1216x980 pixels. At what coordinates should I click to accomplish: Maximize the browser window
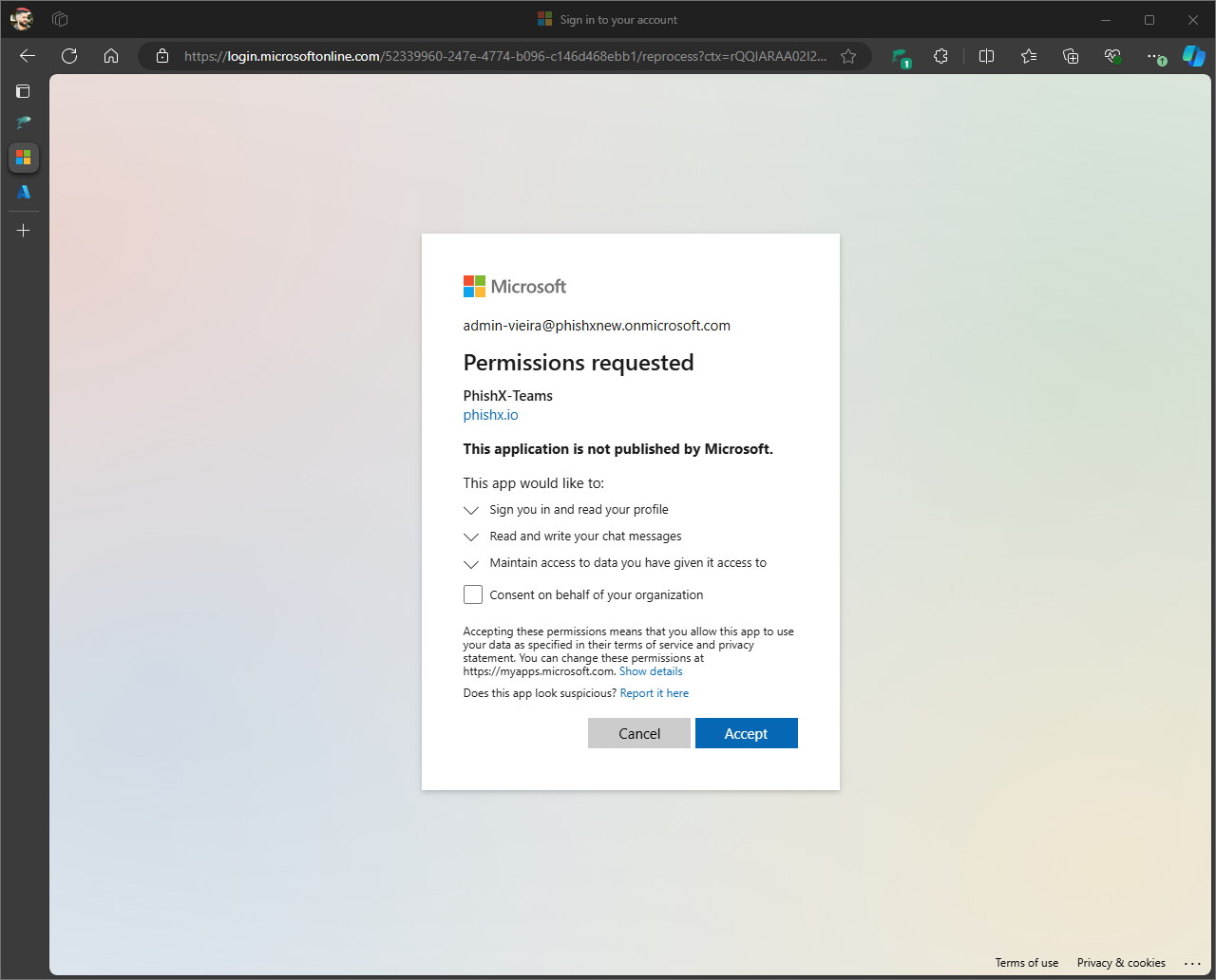(x=1149, y=20)
